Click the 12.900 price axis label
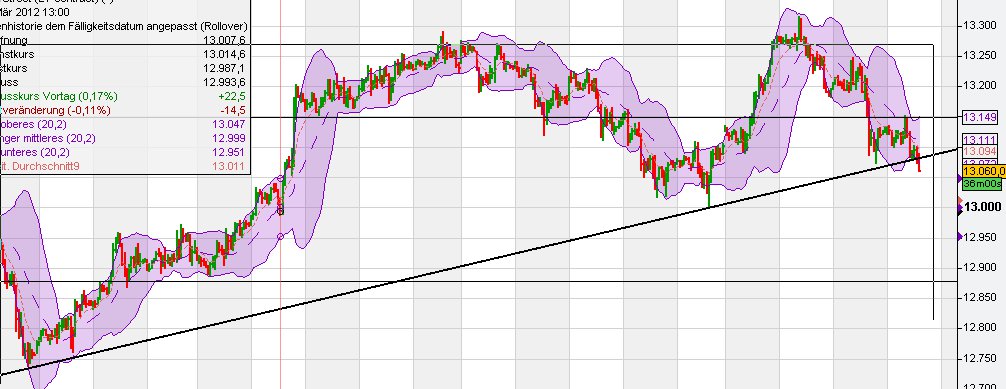Screen dimensions: 1006x389 coord(979,267)
